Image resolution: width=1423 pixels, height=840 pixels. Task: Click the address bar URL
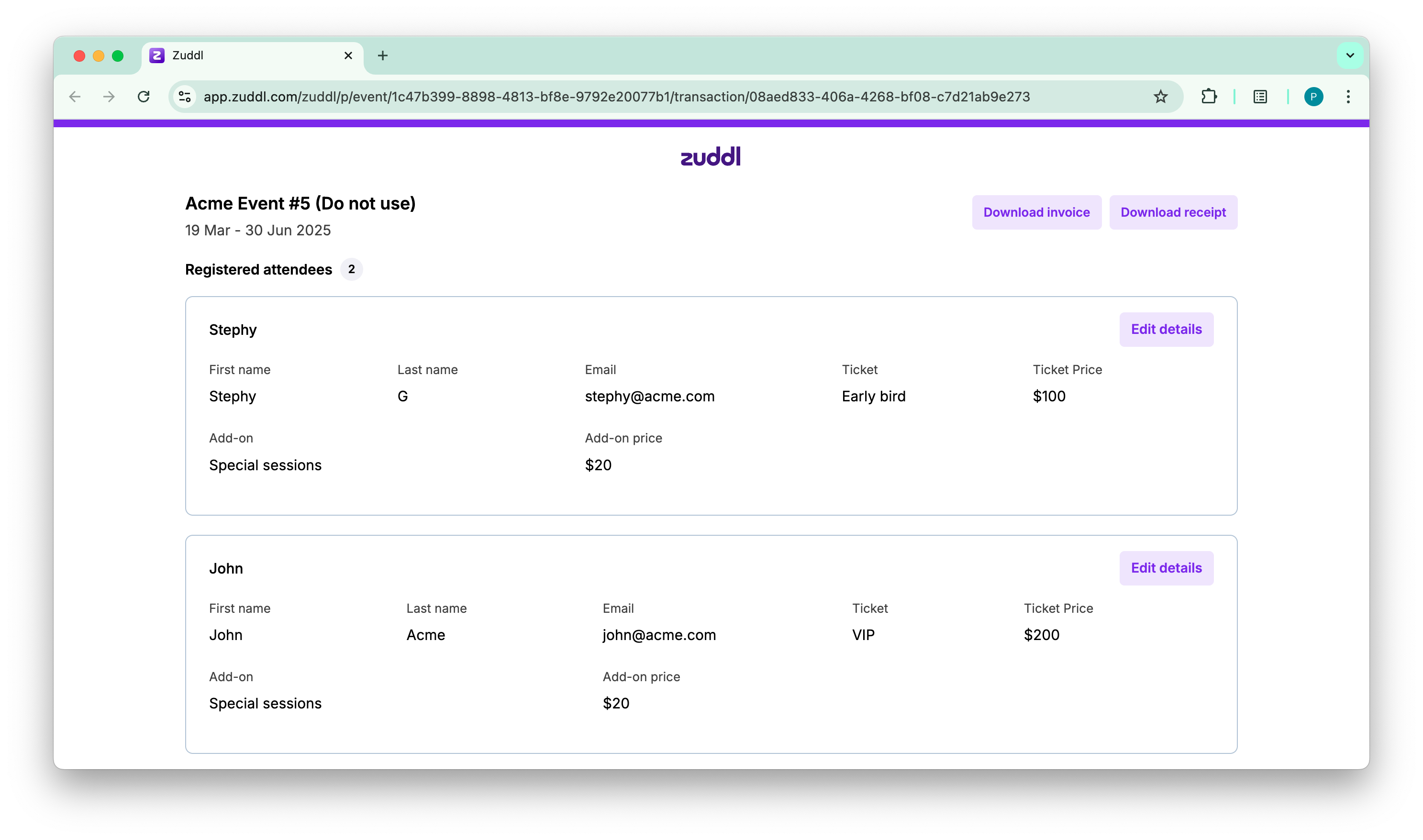click(x=617, y=97)
